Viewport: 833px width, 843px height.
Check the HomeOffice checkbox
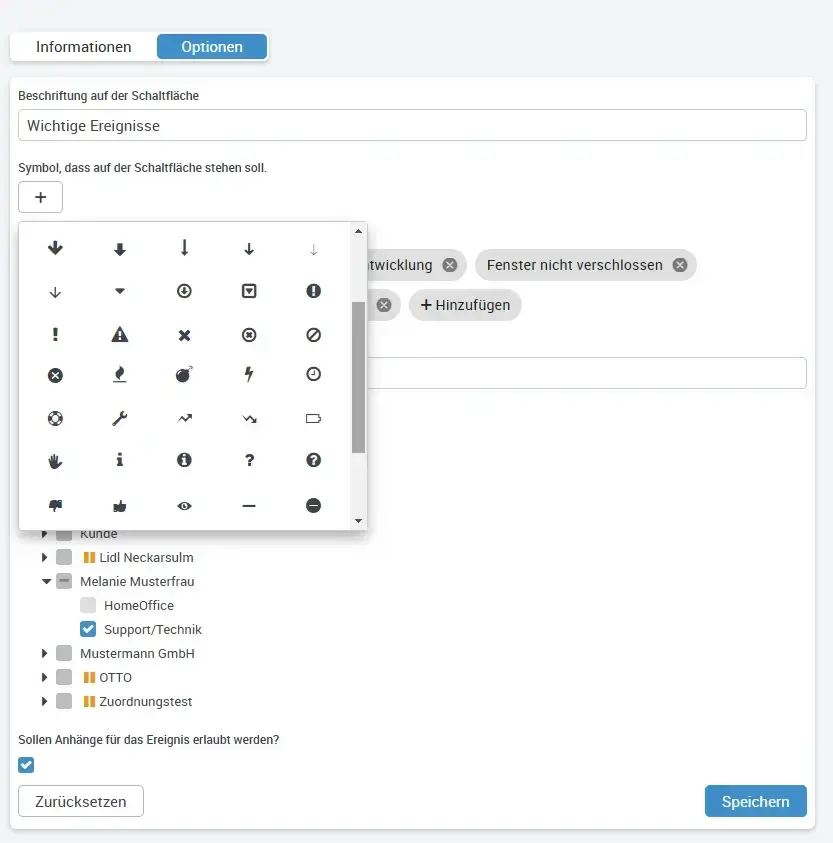tap(88, 605)
